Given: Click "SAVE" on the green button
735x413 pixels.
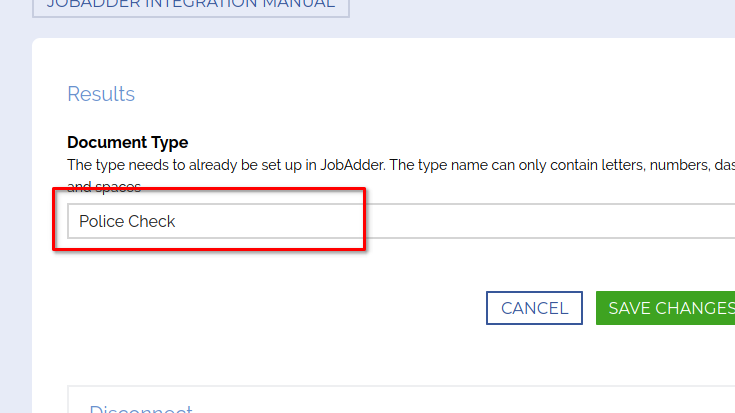Looking at the screenshot, I should coord(629,308).
